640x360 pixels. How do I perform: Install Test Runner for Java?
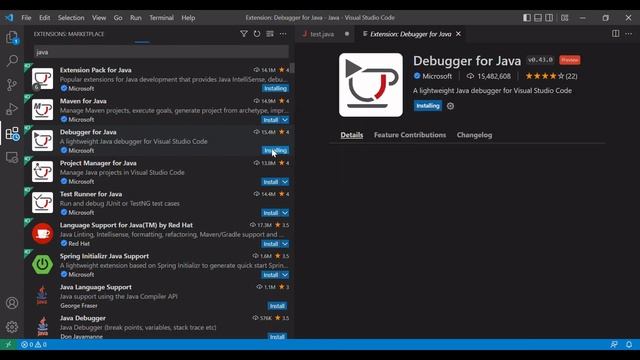point(271,213)
